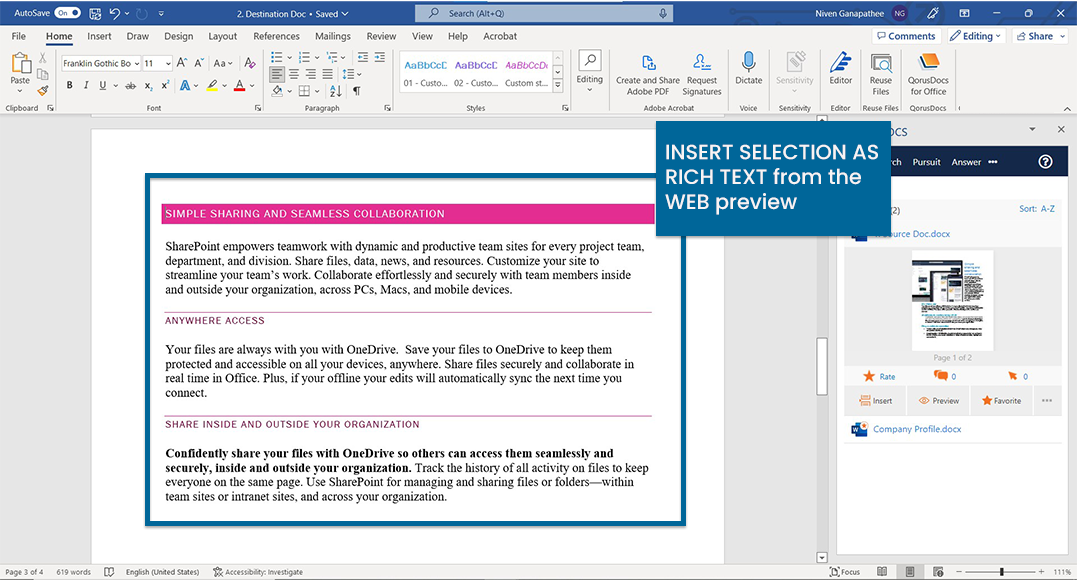The image size is (1077, 581).
Task: Switch to the References tab
Action: [276, 36]
